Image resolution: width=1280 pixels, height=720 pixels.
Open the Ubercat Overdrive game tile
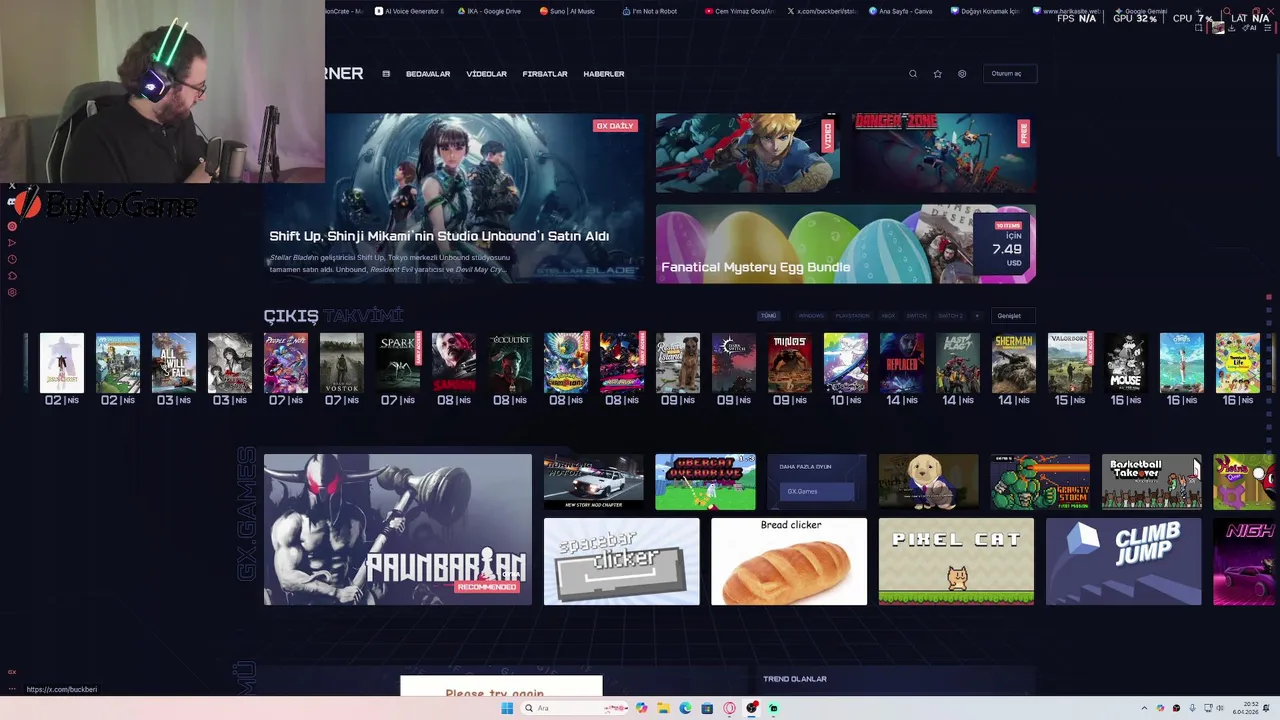(705, 482)
